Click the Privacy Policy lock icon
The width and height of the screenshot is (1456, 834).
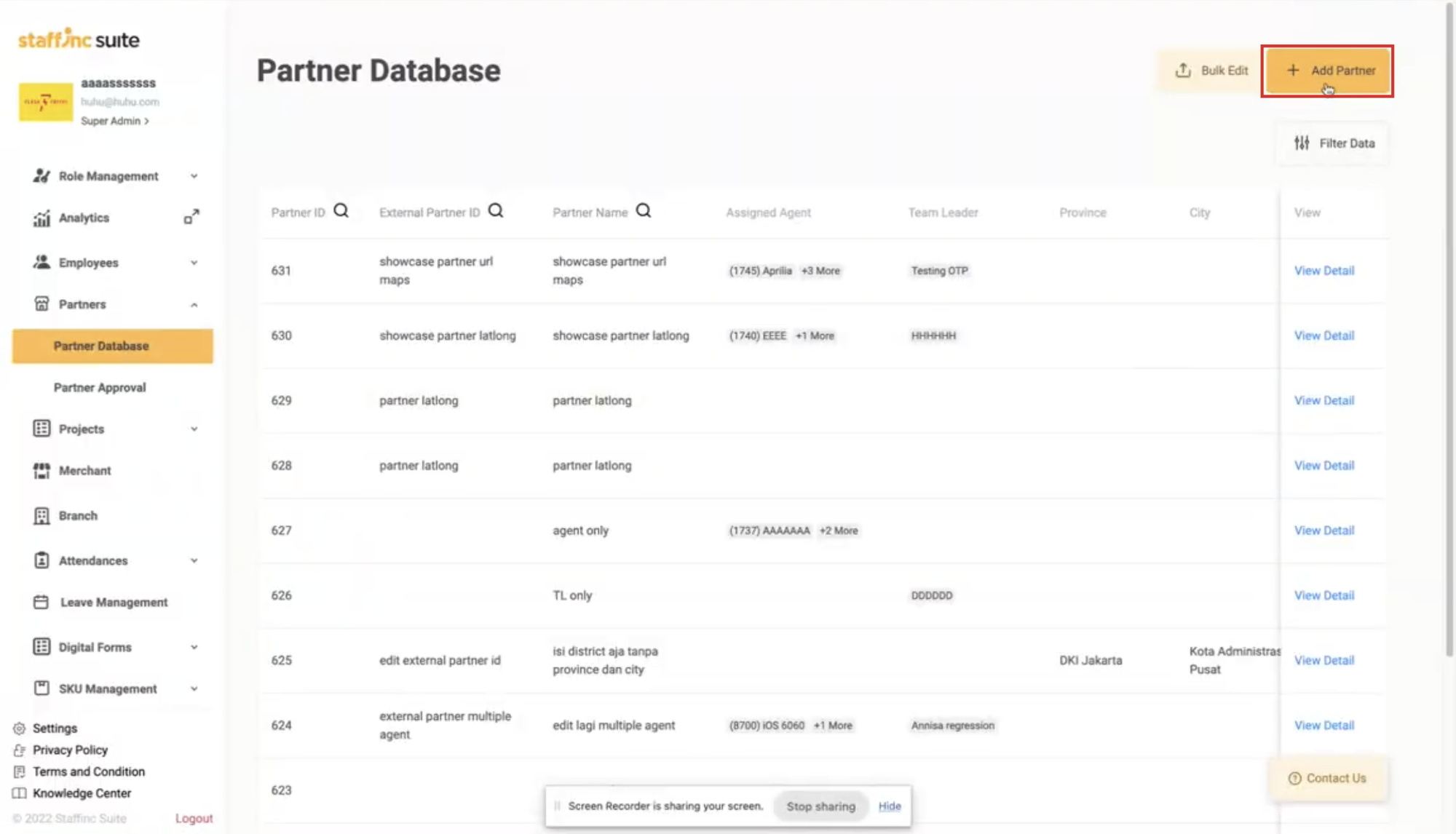20,750
